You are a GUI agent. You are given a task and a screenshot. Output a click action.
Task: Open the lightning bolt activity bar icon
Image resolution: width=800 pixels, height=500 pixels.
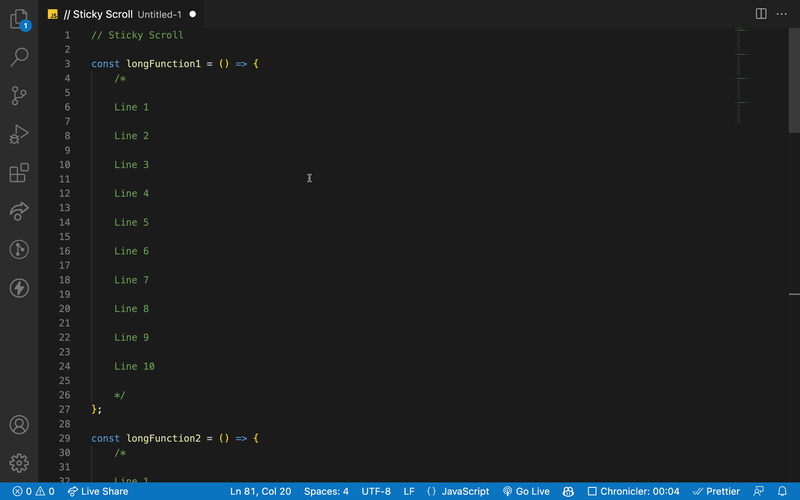(19, 288)
